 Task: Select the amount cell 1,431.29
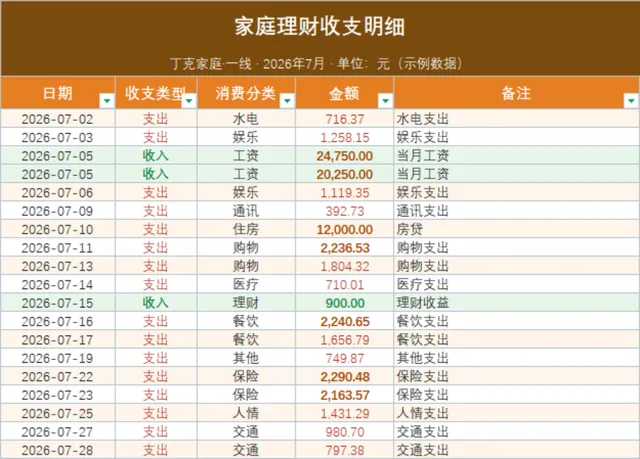(x=344, y=413)
